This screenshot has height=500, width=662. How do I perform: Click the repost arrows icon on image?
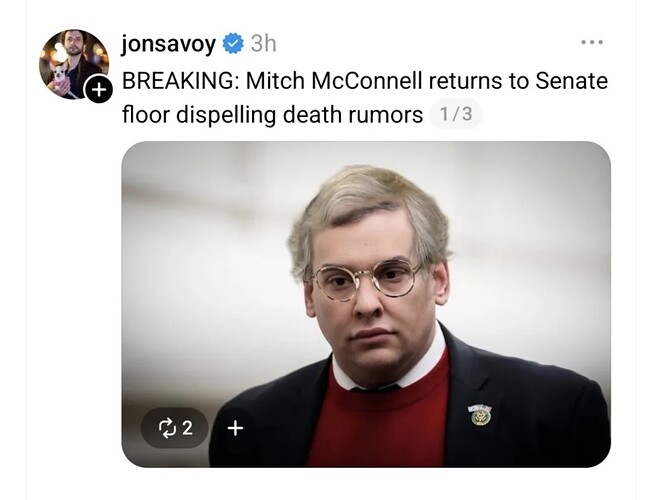click(x=166, y=428)
